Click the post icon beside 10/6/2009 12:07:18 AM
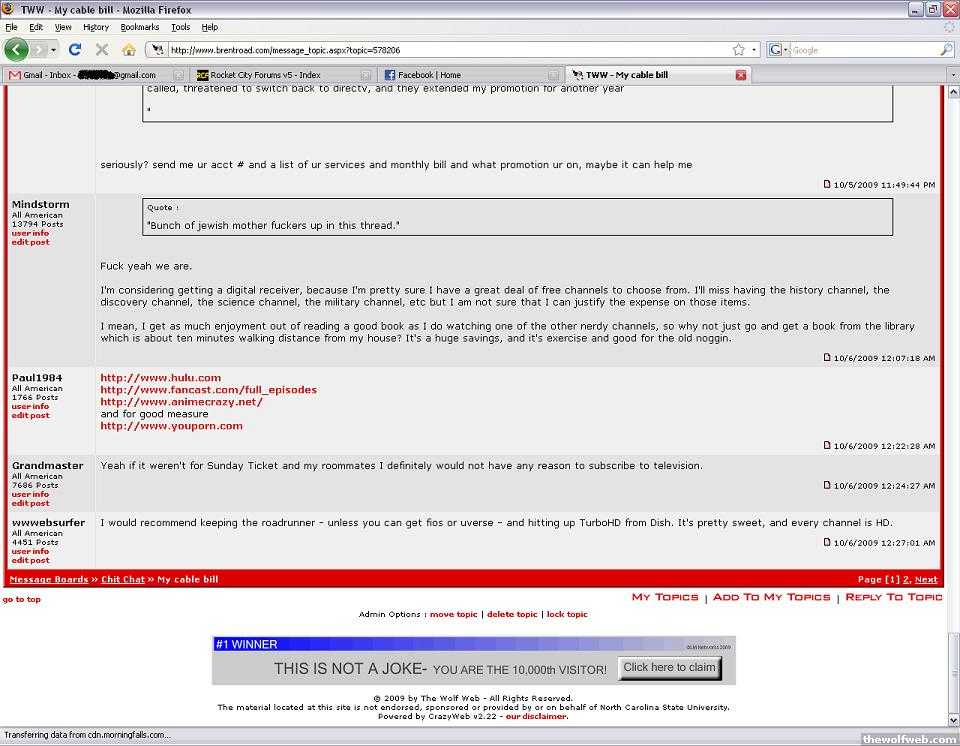 point(827,357)
